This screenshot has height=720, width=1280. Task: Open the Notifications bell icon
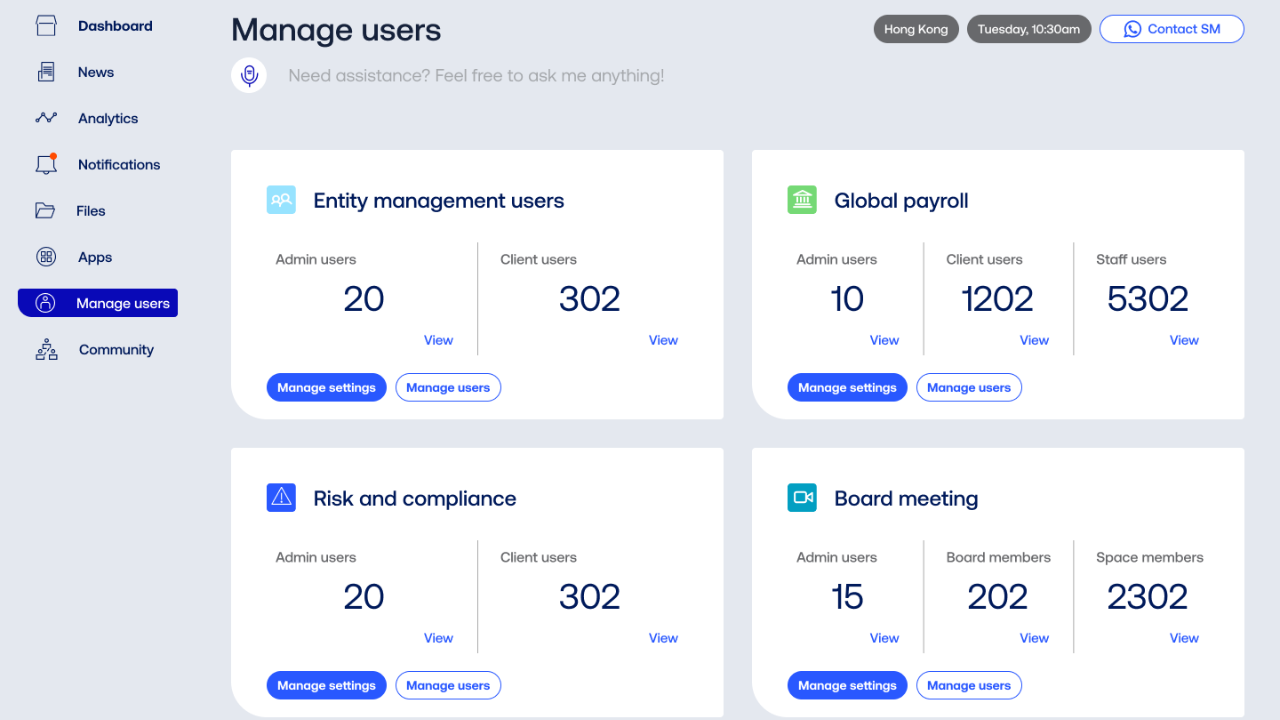[46, 165]
